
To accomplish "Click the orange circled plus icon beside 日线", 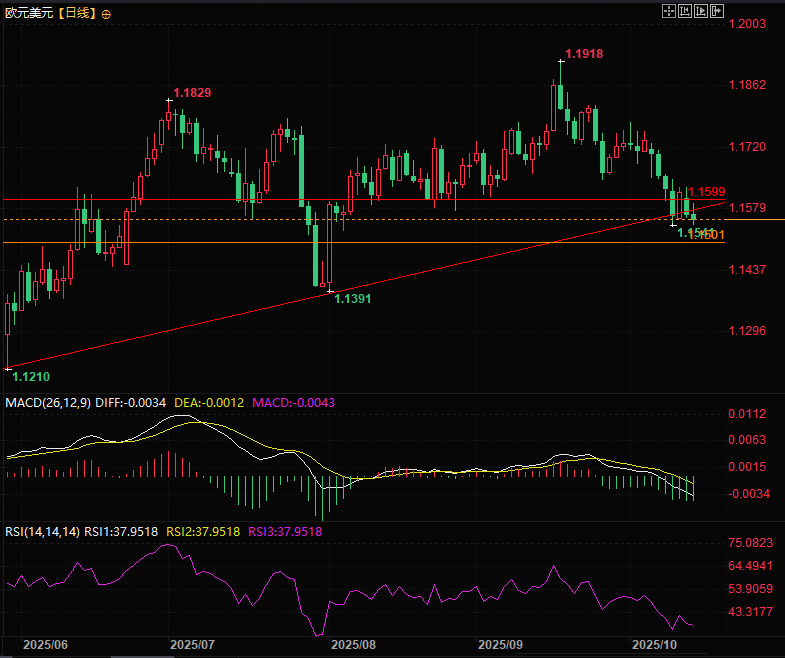I will (107, 14).
